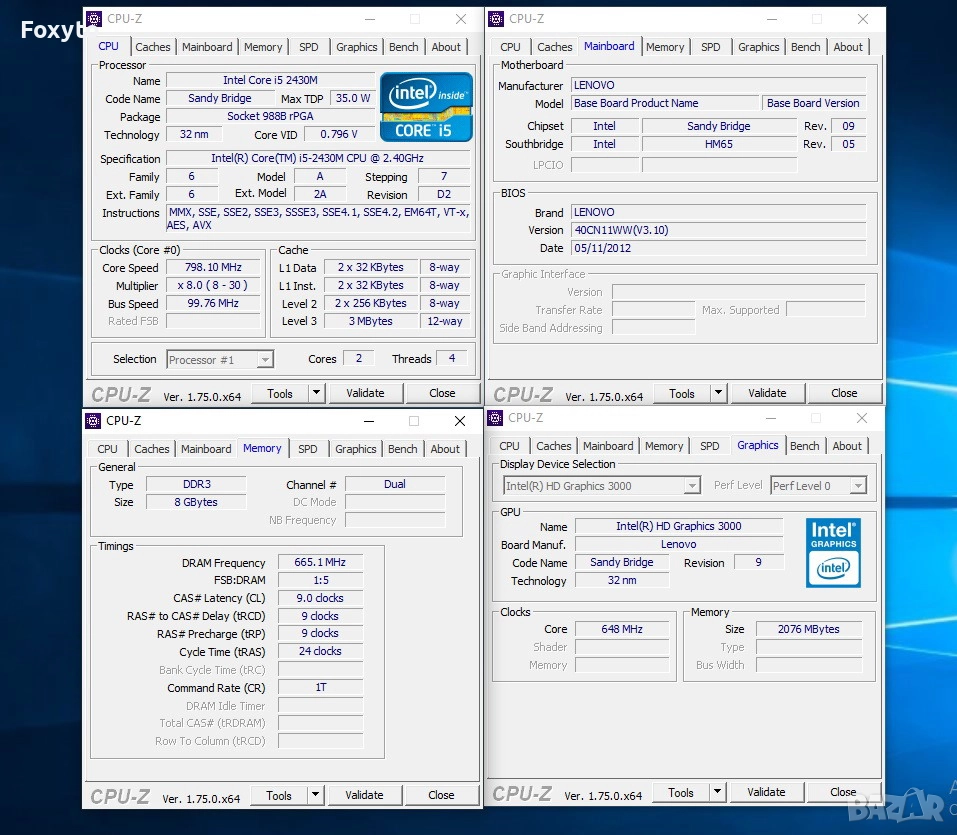
Task: Minimize the window showing the Memory tab
Action: [366, 421]
